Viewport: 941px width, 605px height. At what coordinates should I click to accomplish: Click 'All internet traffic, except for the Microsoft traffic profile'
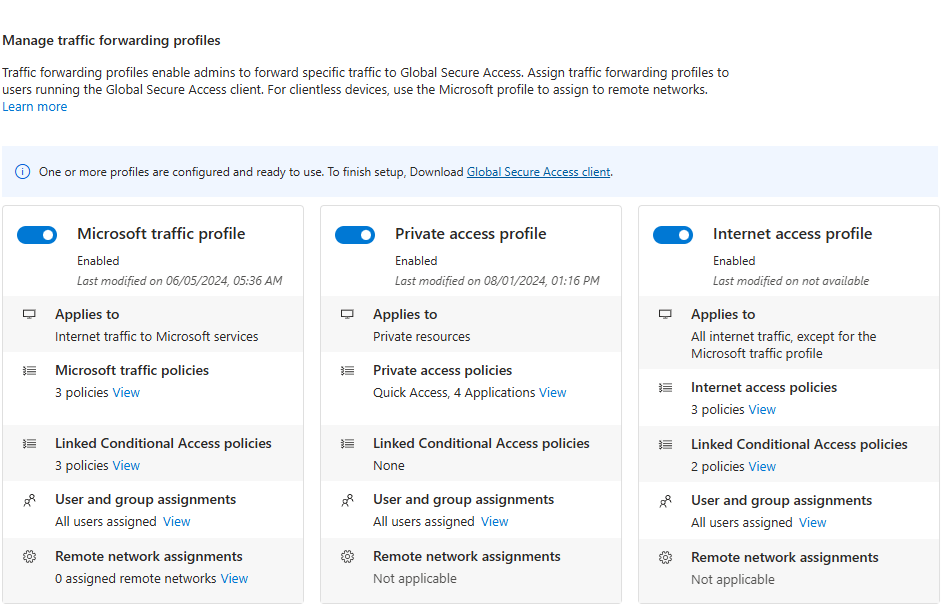pyautogui.click(x=784, y=345)
